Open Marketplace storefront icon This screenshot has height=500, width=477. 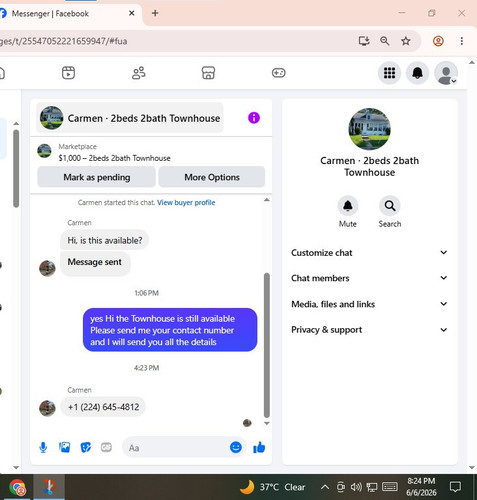point(208,73)
